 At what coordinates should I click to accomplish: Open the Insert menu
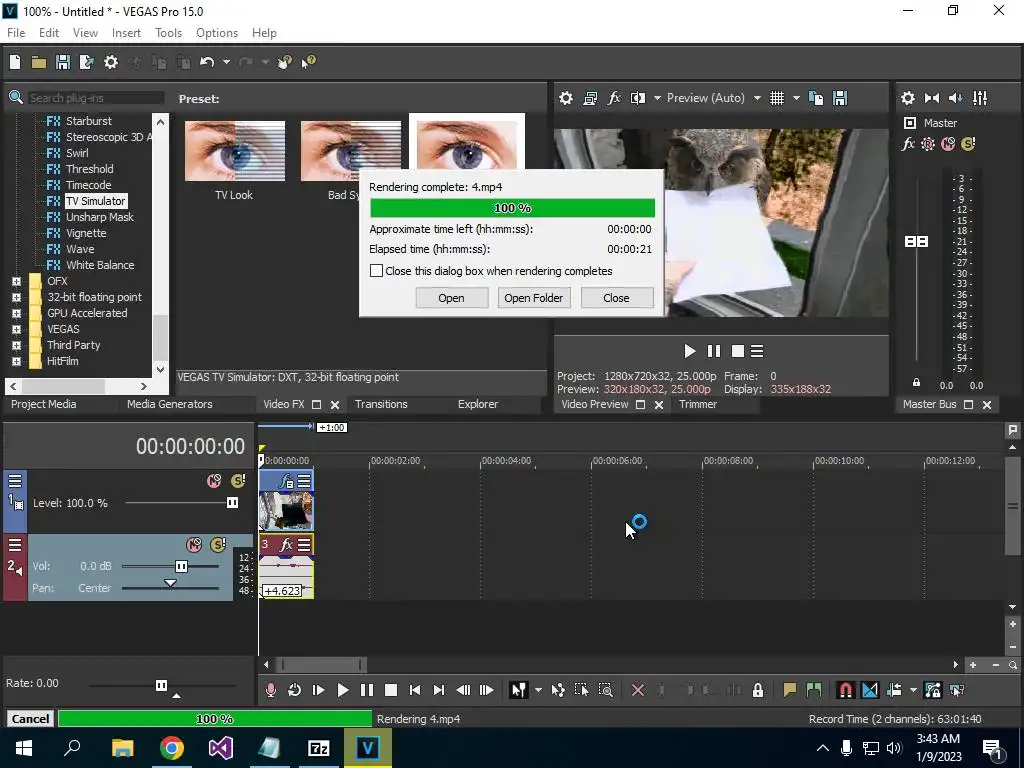click(126, 33)
